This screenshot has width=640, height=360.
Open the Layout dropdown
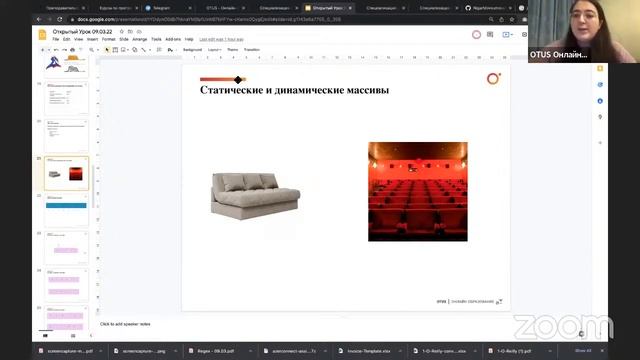point(214,50)
